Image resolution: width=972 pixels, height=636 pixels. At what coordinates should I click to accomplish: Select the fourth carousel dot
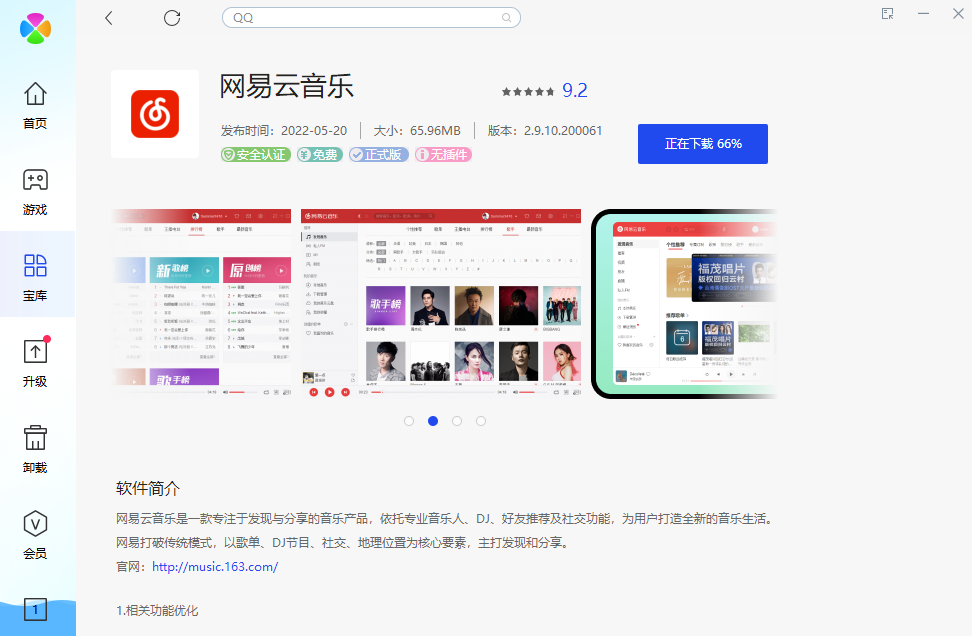coord(481,421)
